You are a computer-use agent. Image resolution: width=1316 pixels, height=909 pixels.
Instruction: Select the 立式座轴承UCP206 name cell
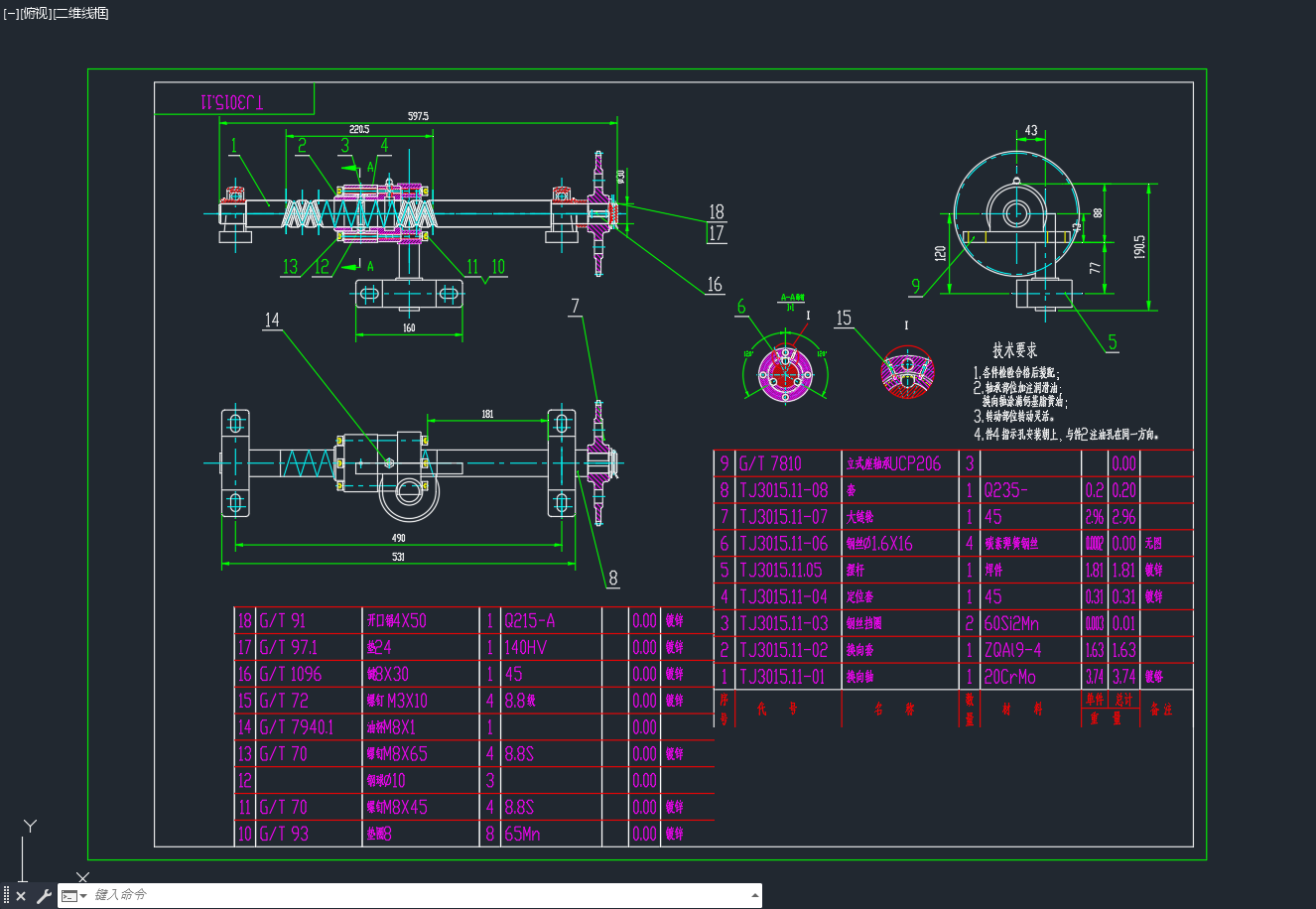click(x=893, y=463)
